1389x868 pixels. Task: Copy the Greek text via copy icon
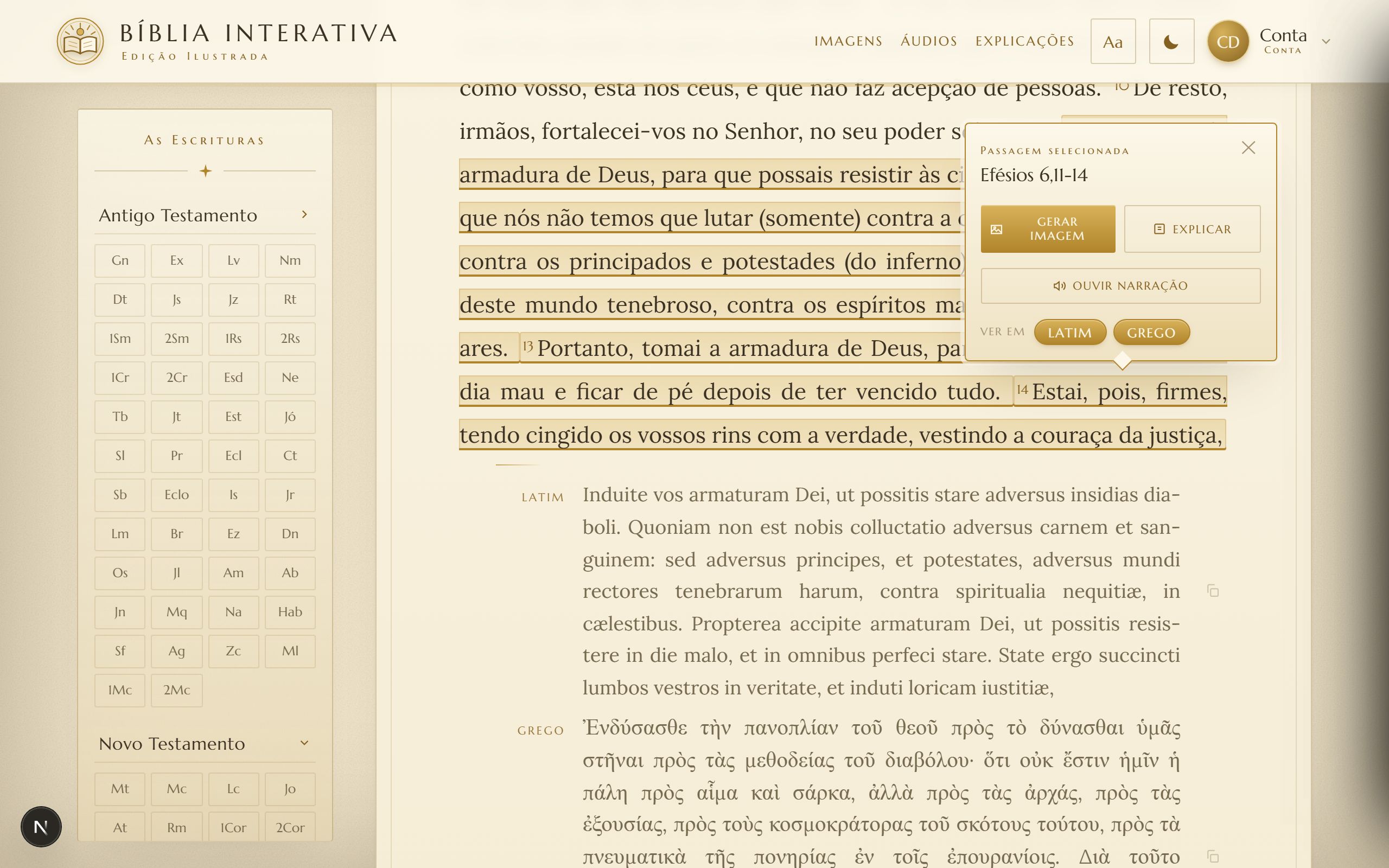point(1213,857)
